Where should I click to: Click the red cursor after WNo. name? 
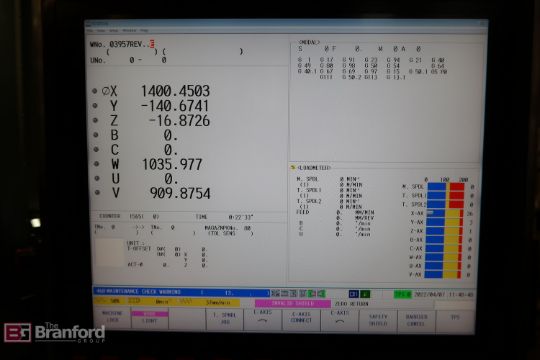152,44
